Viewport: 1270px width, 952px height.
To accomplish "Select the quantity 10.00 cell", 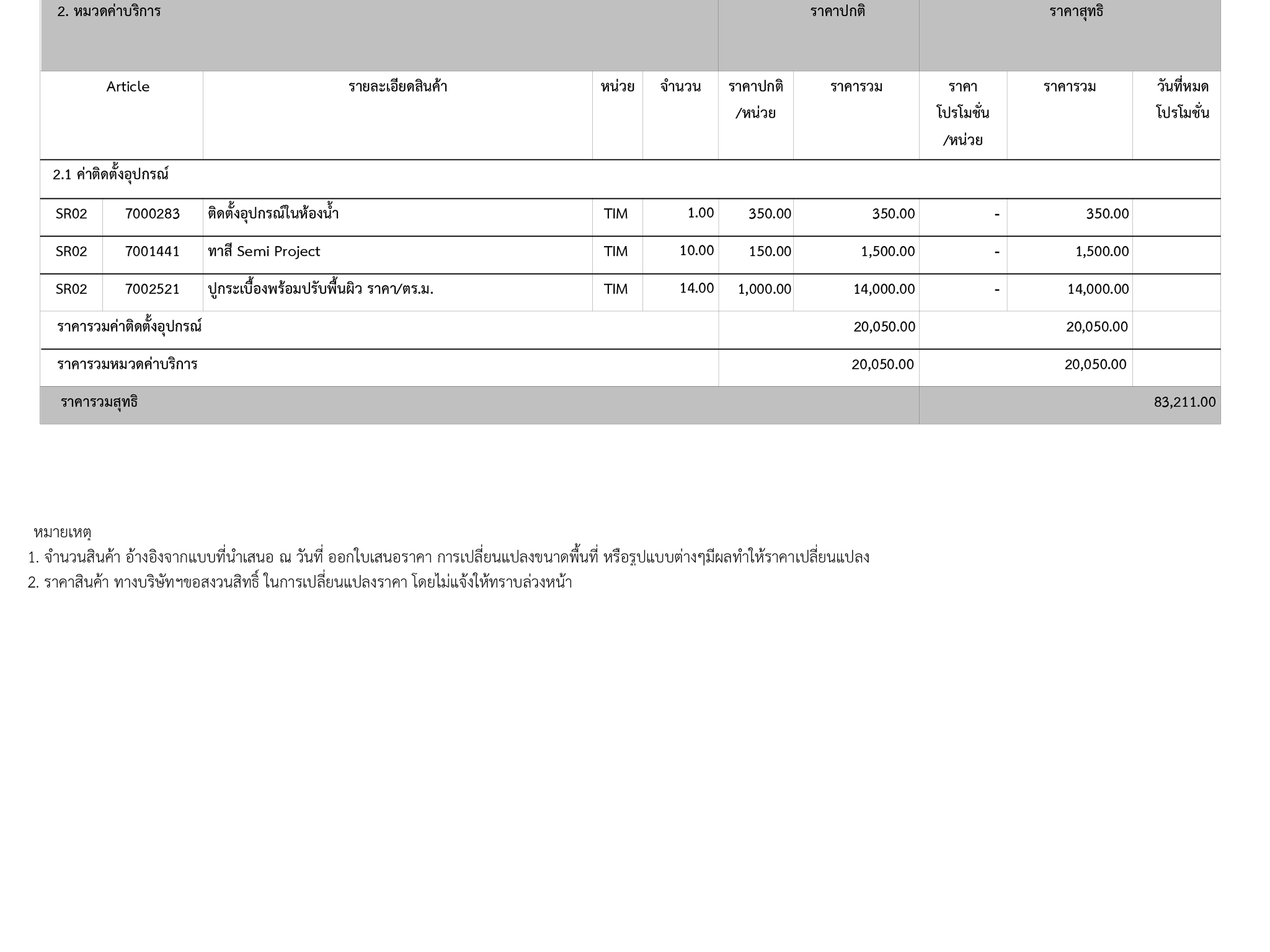I will [696, 250].
